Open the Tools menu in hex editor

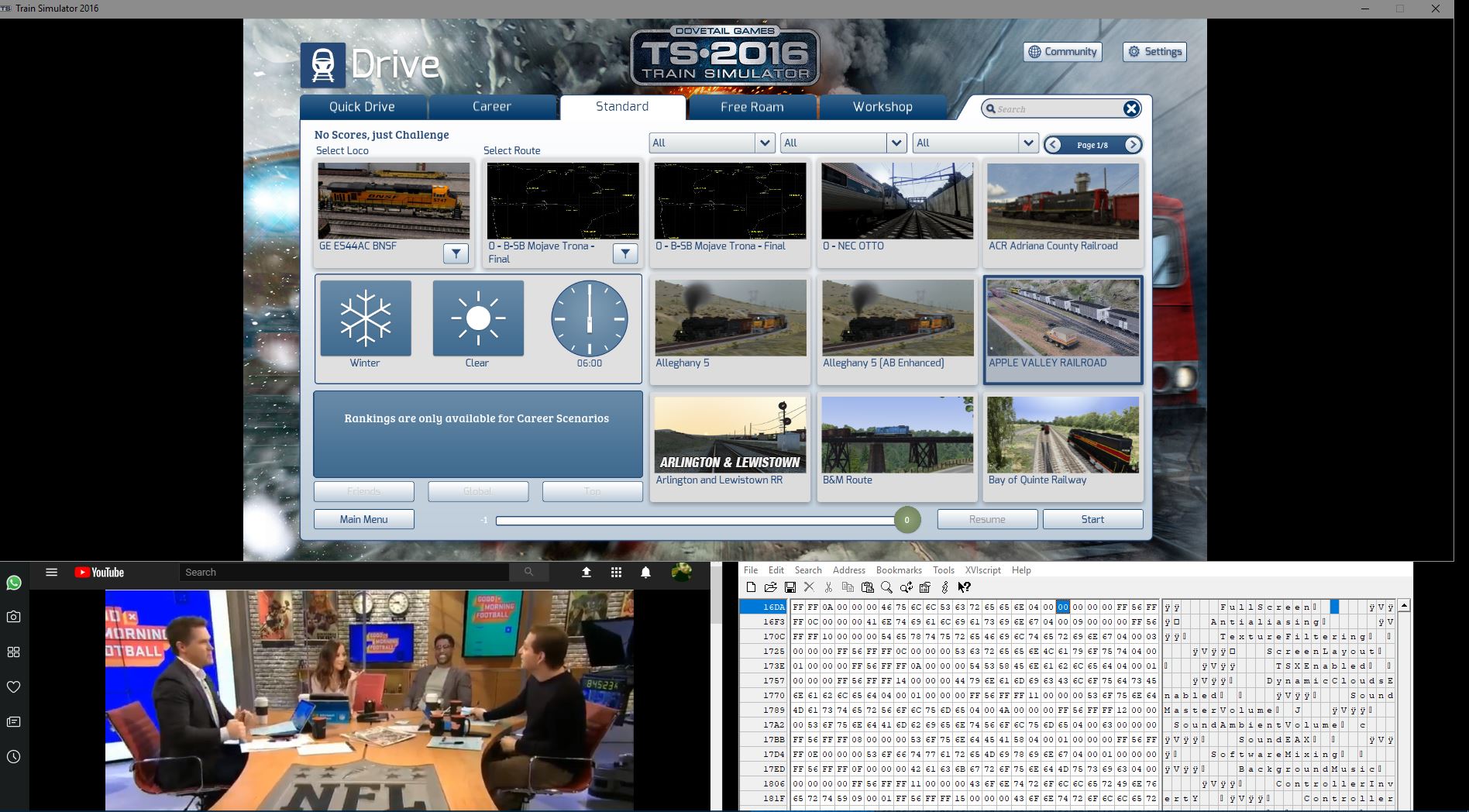click(943, 570)
